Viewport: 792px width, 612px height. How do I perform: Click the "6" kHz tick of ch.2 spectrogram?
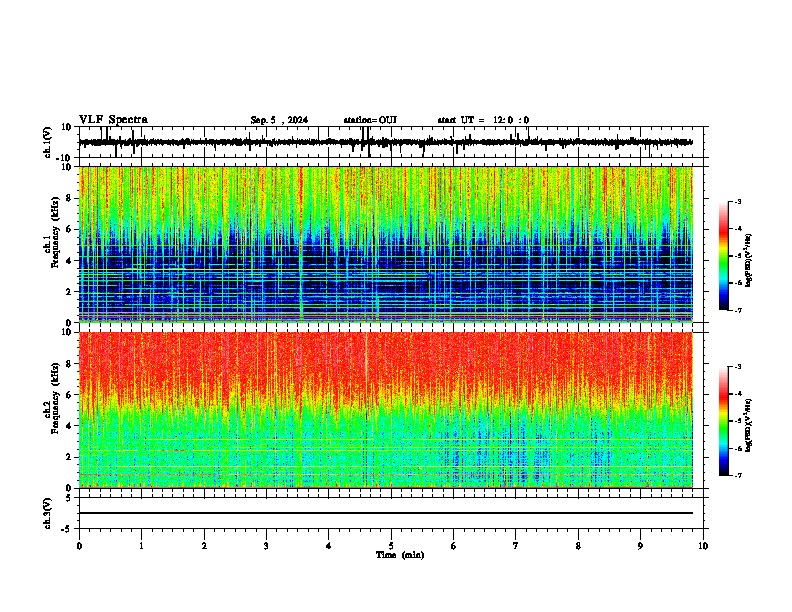69,395
